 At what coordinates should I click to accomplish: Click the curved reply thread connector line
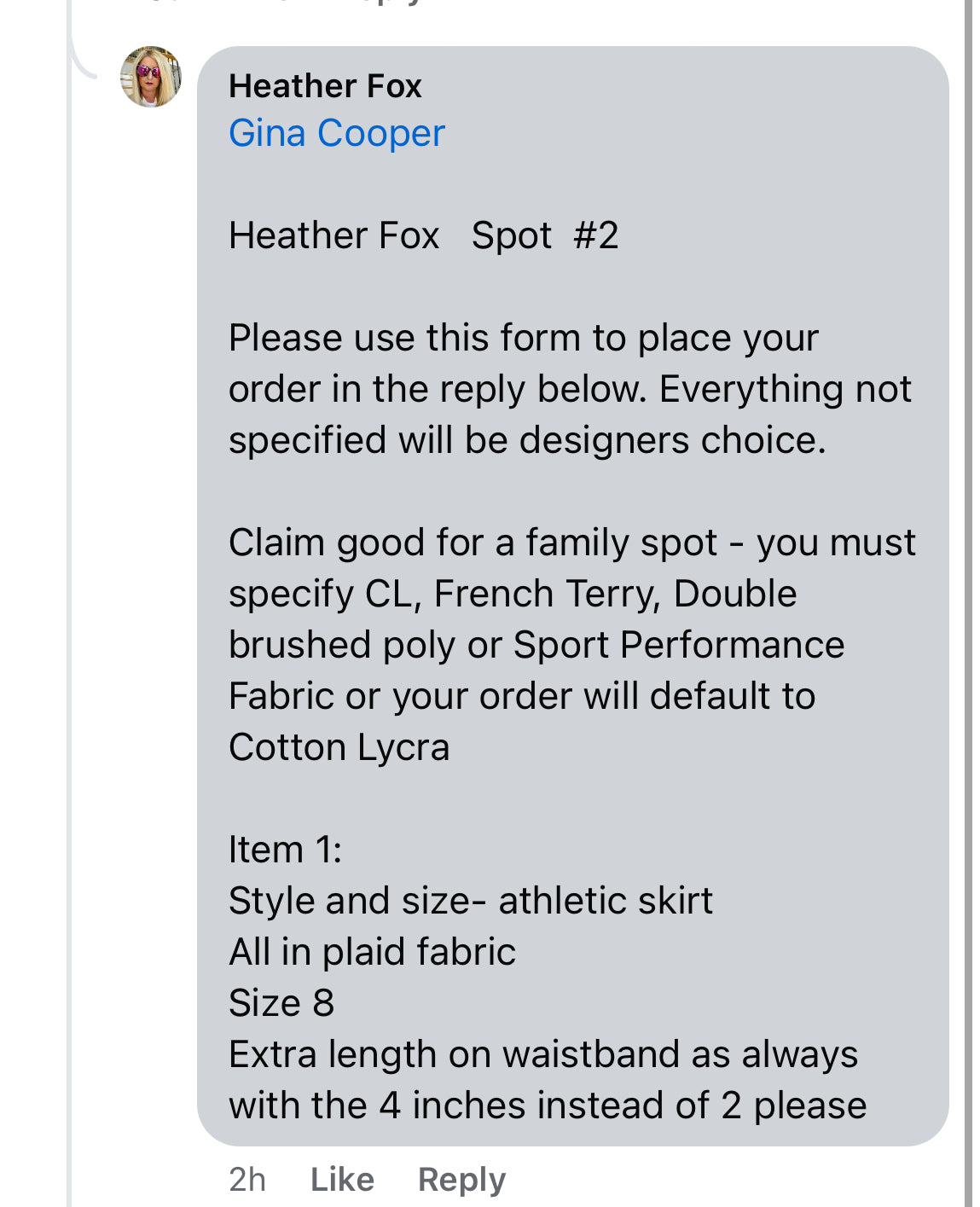83,51
